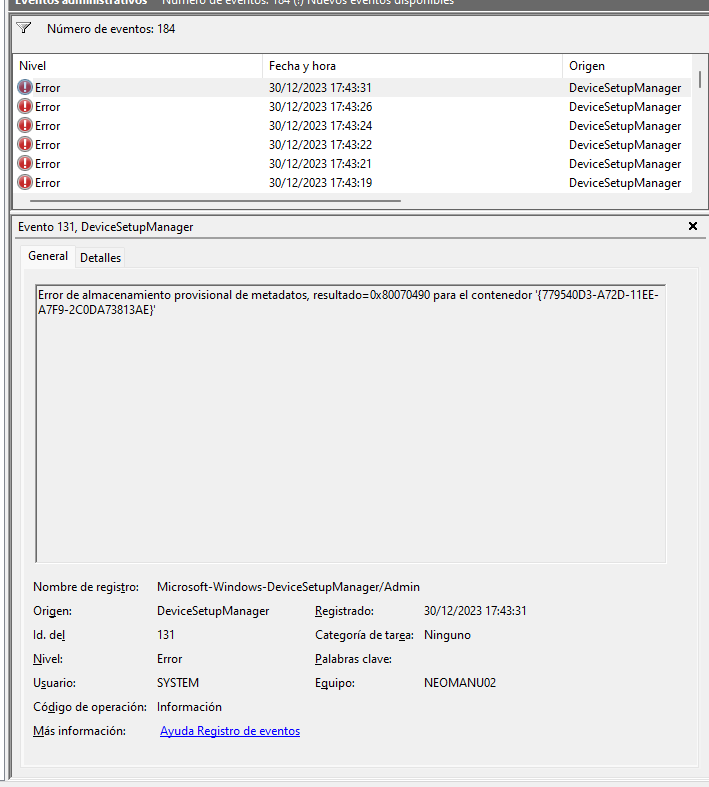
Task: Click log name Microsoft-Windows-DeviceSetupManager/Admin value
Action: (288, 587)
